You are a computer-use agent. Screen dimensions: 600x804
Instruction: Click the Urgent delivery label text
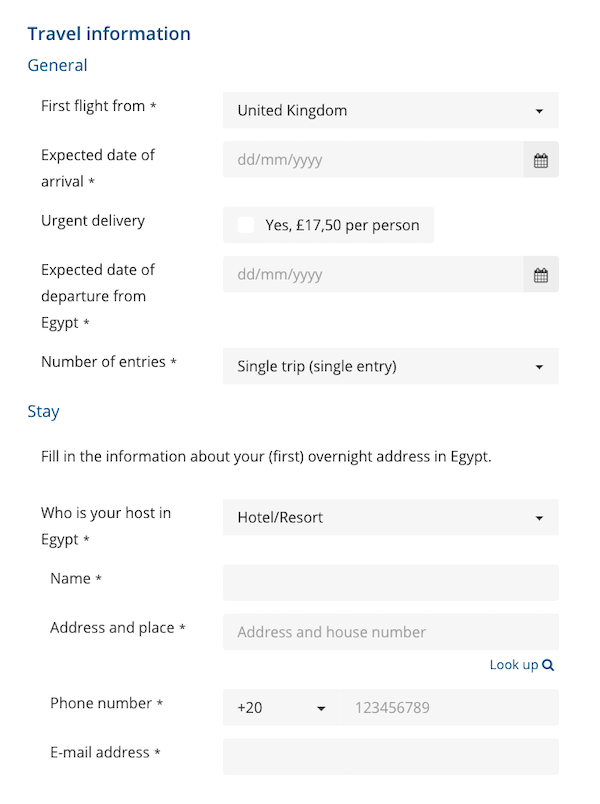click(x=93, y=221)
